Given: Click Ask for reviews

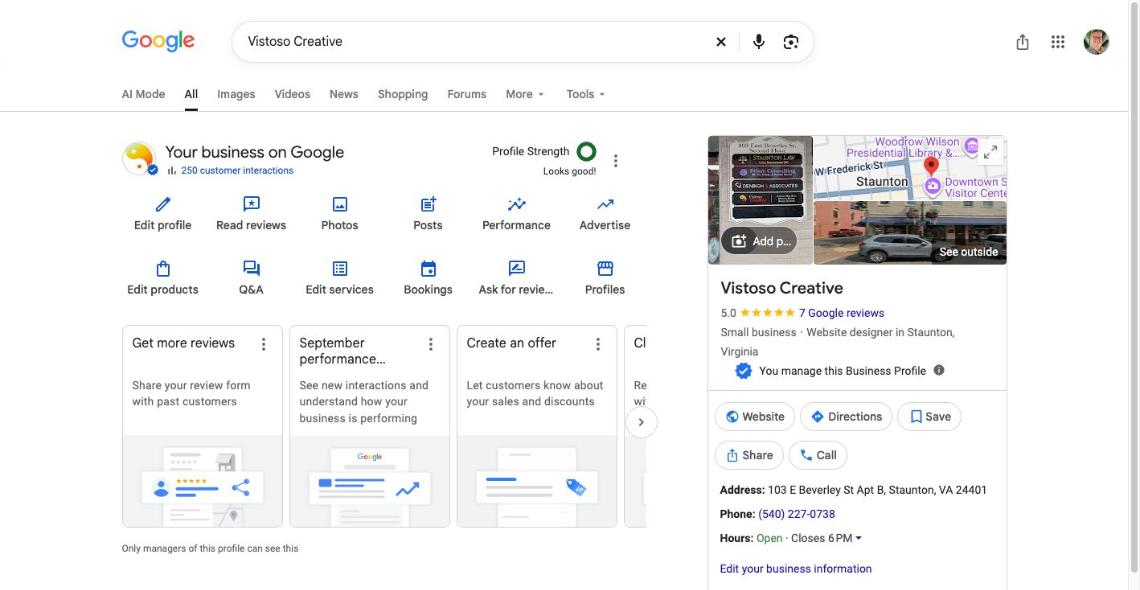Looking at the screenshot, I should click(516, 278).
